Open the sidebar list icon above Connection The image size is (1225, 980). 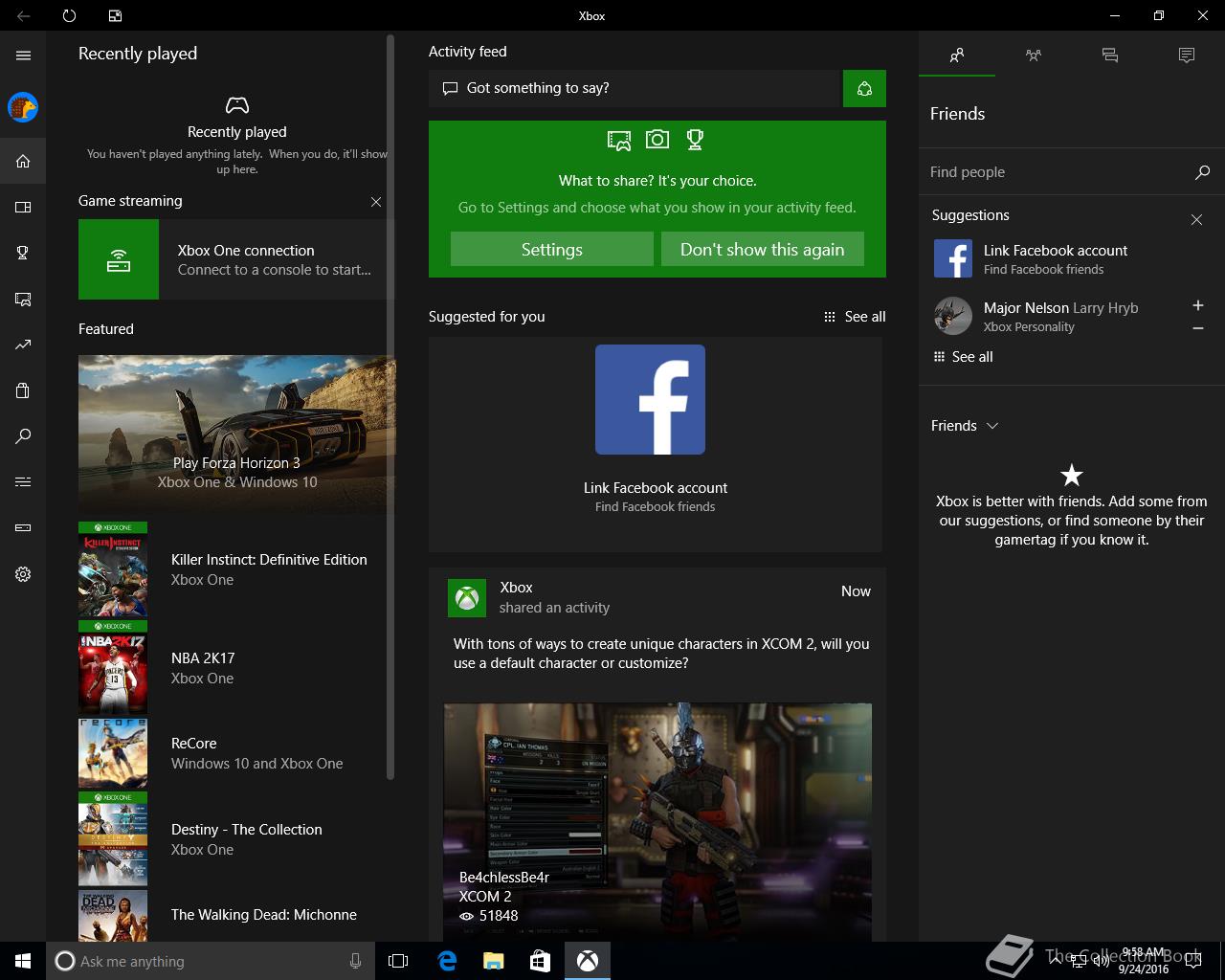pyautogui.click(x=23, y=481)
